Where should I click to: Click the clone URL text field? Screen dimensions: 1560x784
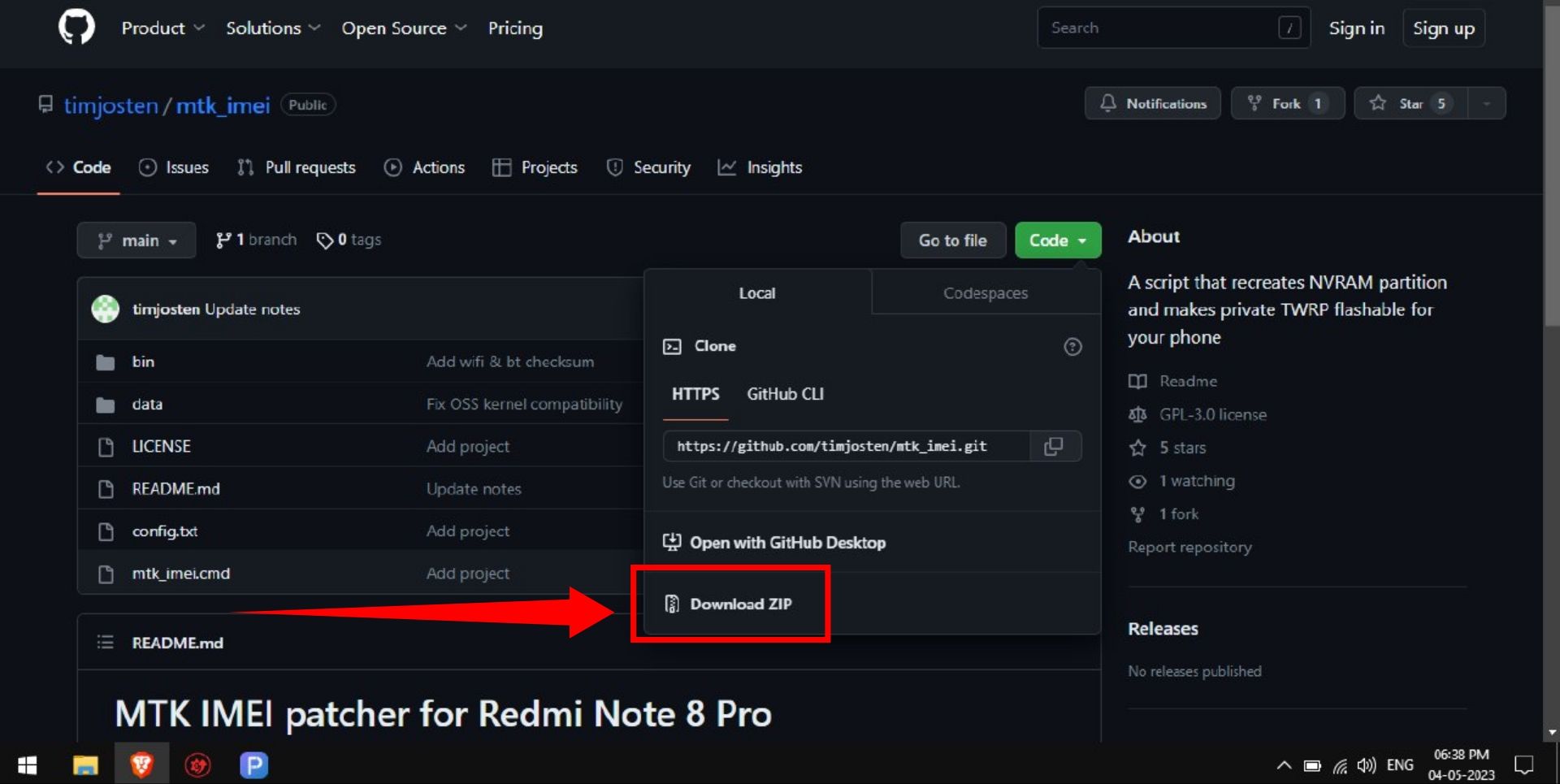[x=847, y=446]
